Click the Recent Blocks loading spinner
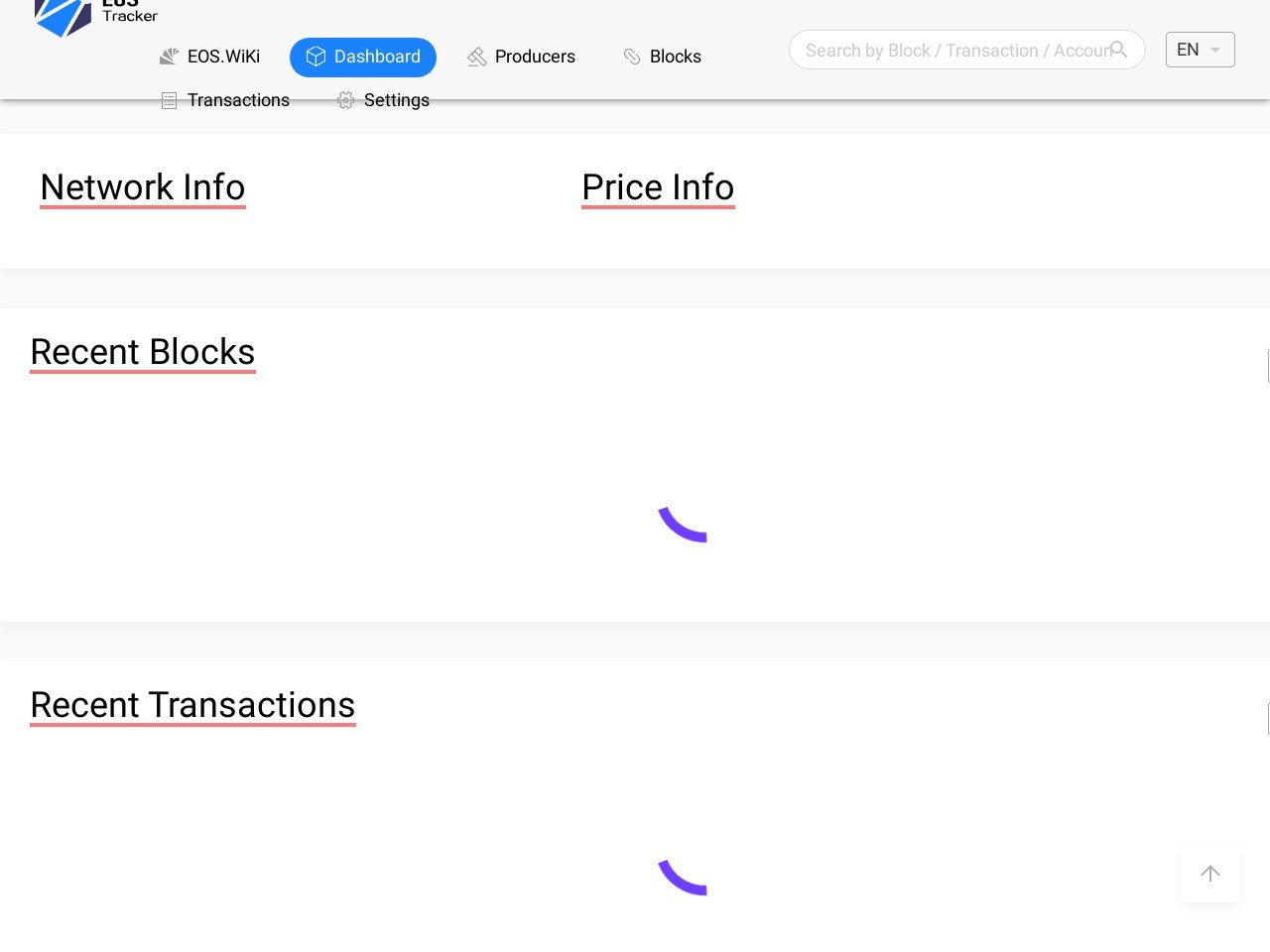The height and width of the screenshot is (952, 1270). [x=683, y=524]
